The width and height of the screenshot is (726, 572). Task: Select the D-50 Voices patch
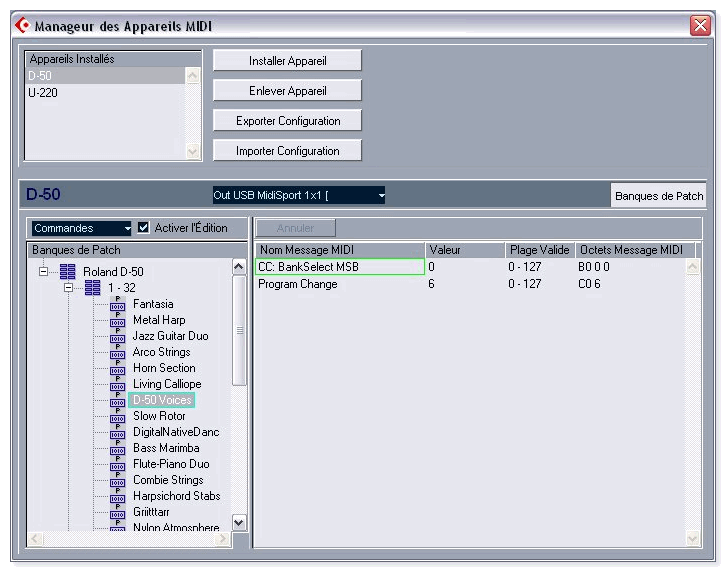point(162,400)
